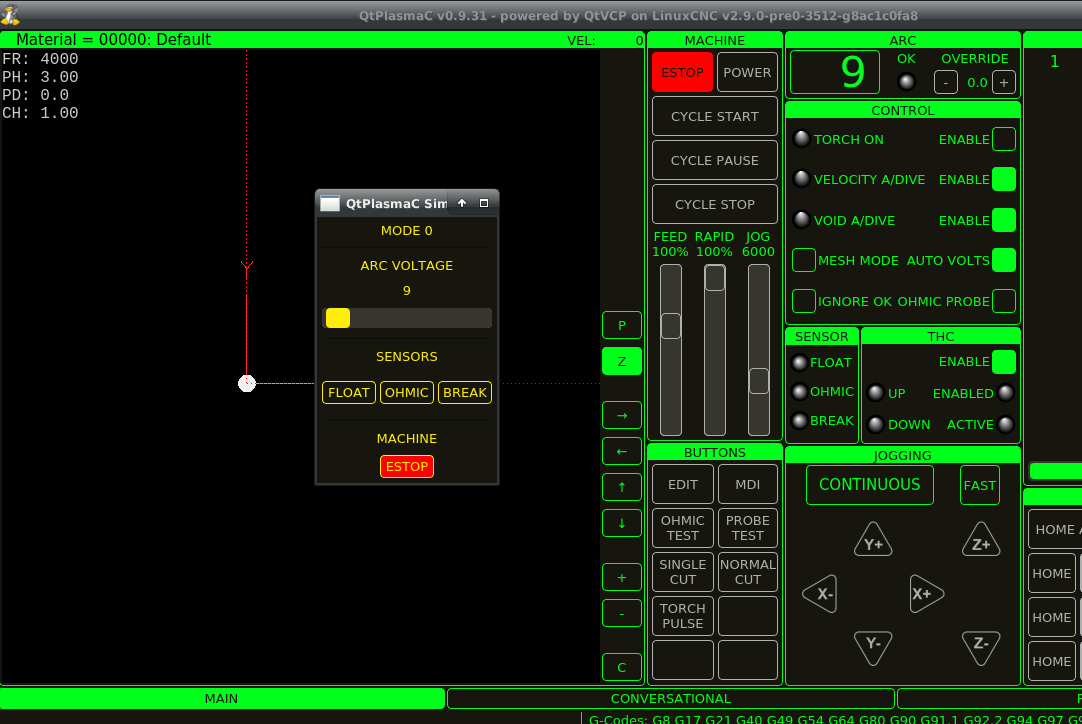Click the LinuxCNC penguin icon in title bar

click(x=10, y=14)
